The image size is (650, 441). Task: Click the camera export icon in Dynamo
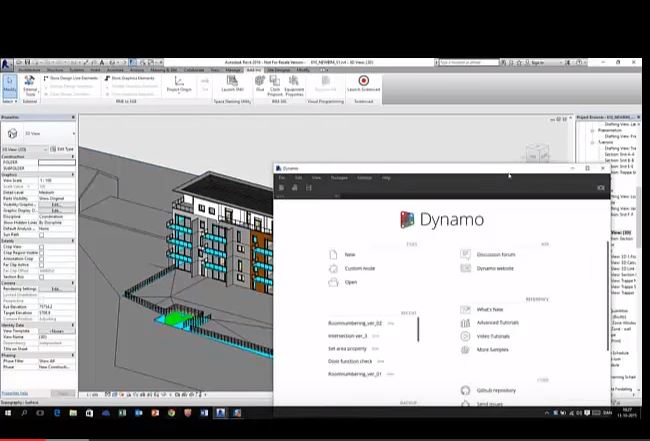pos(601,188)
